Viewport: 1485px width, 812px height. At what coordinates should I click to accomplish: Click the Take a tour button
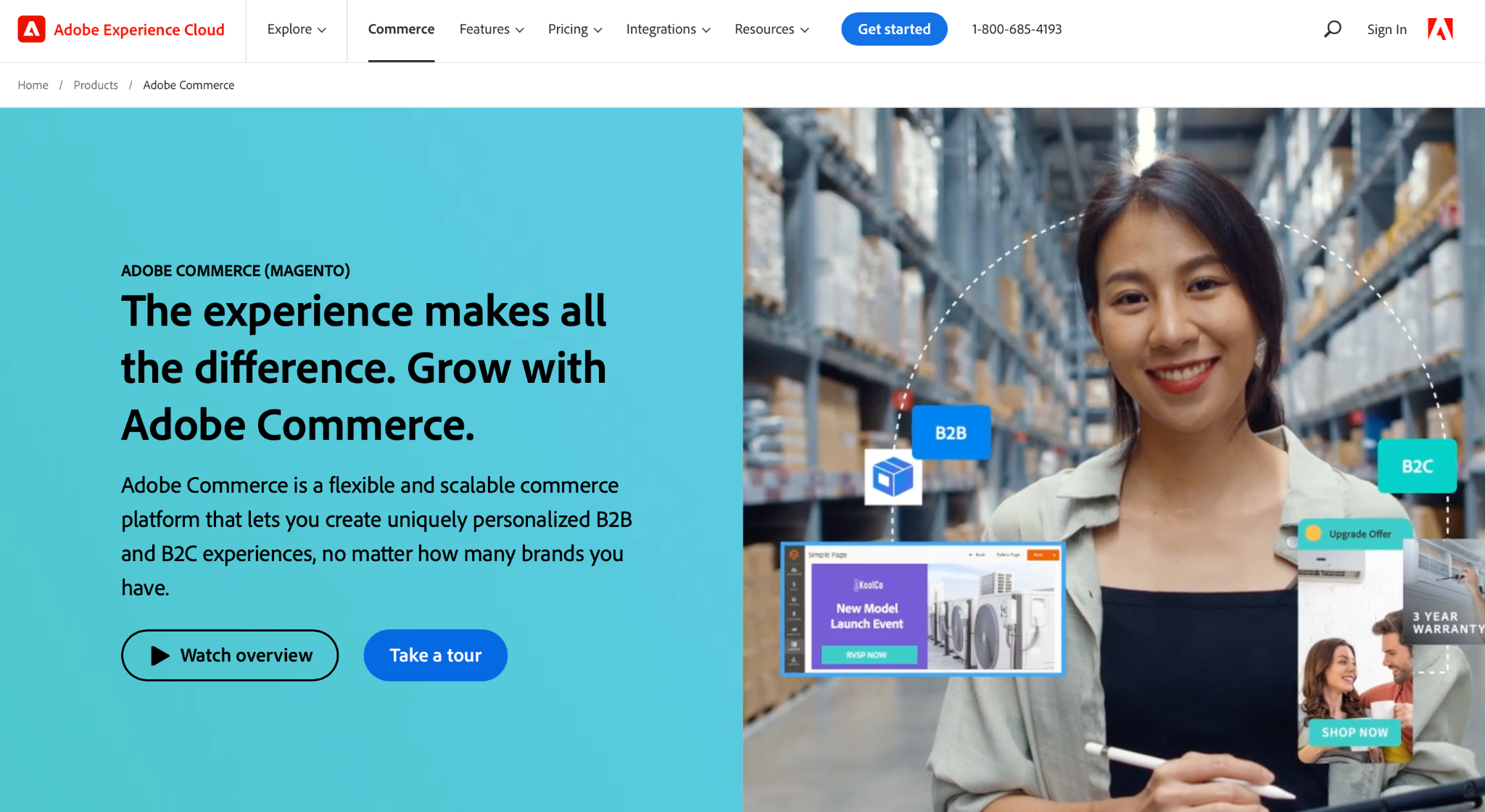(435, 655)
